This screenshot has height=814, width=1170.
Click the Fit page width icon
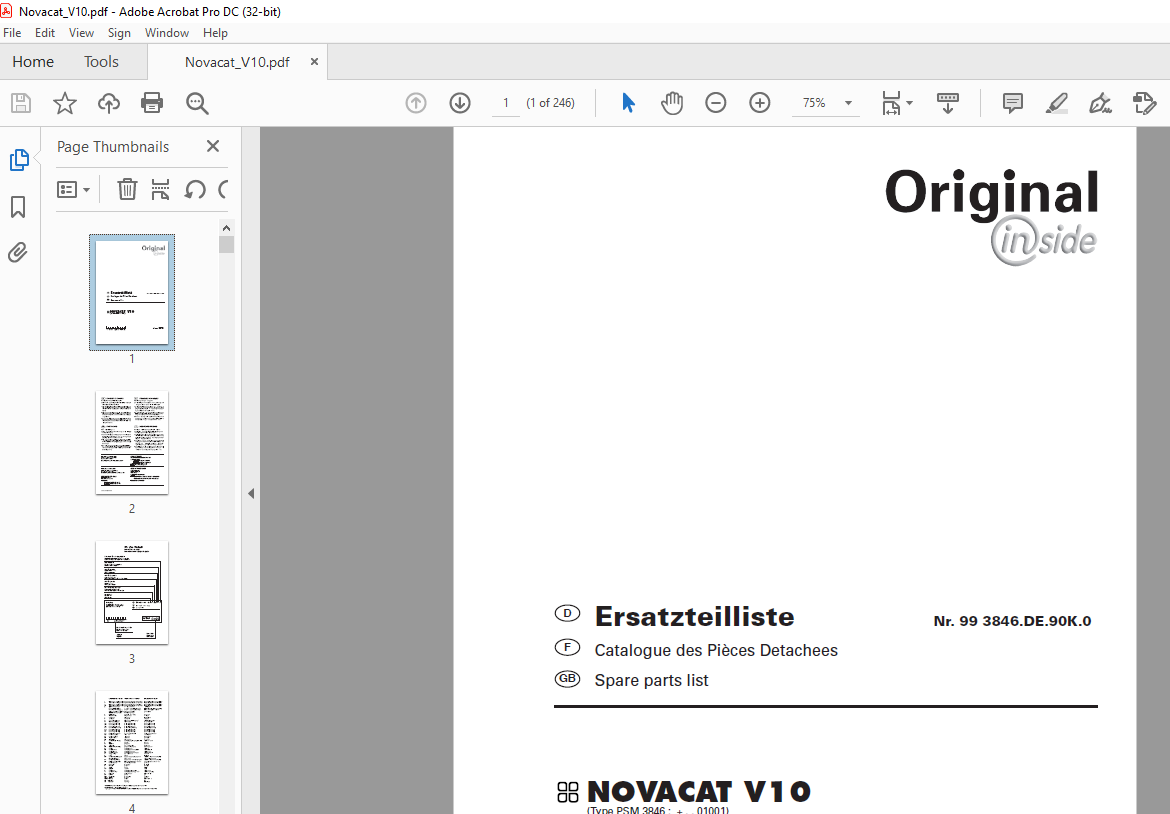[891, 103]
